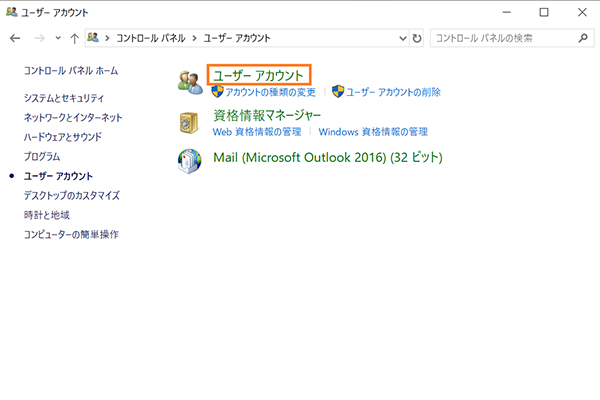This screenshot has height=400, width=600.
Task: Open システムとセキュリティ category
Action: [x=64, y=98]
